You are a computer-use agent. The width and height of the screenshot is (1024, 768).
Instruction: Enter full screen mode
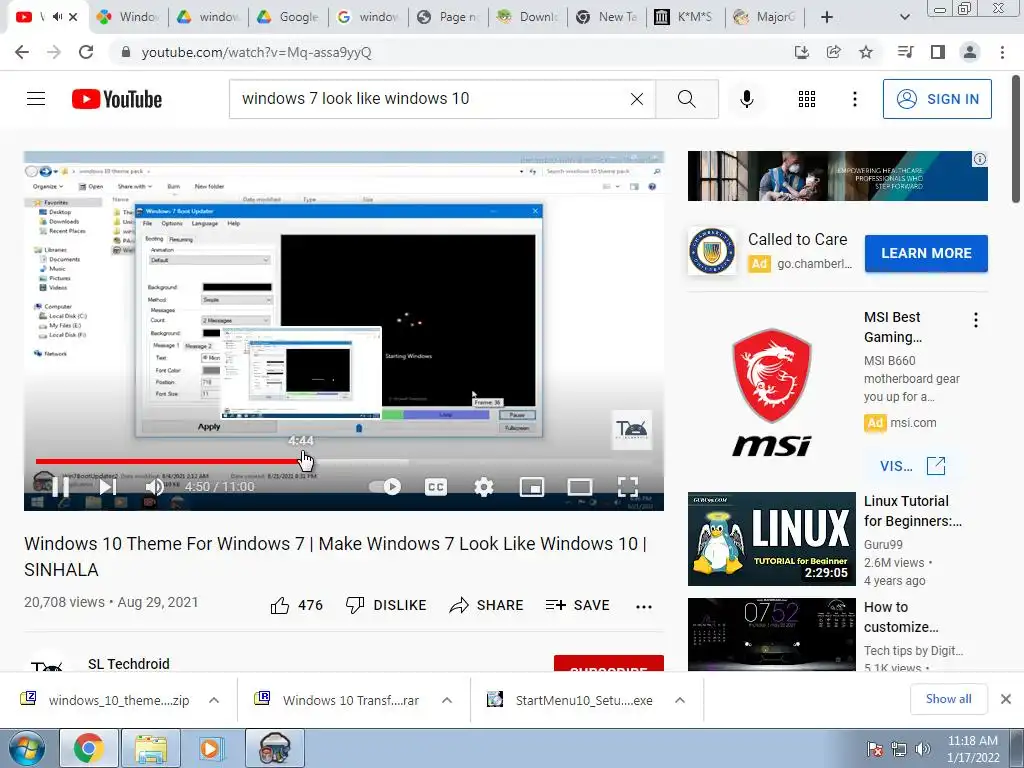click(x=628, y=487)
